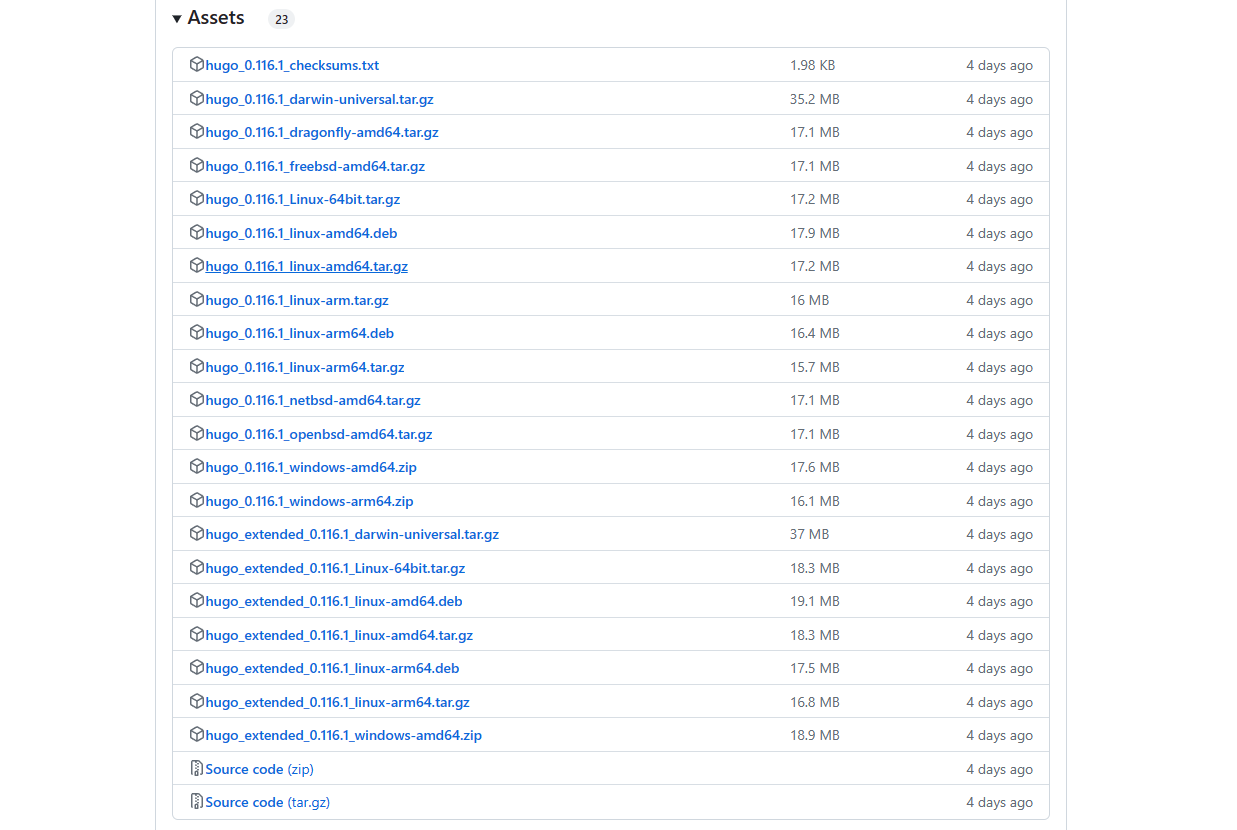Image resolution: width=1237 pixels, height=830 pixels.
Task: Download hugo_0.116.1_windows-amd64.zip
Action: pos(311,468)
